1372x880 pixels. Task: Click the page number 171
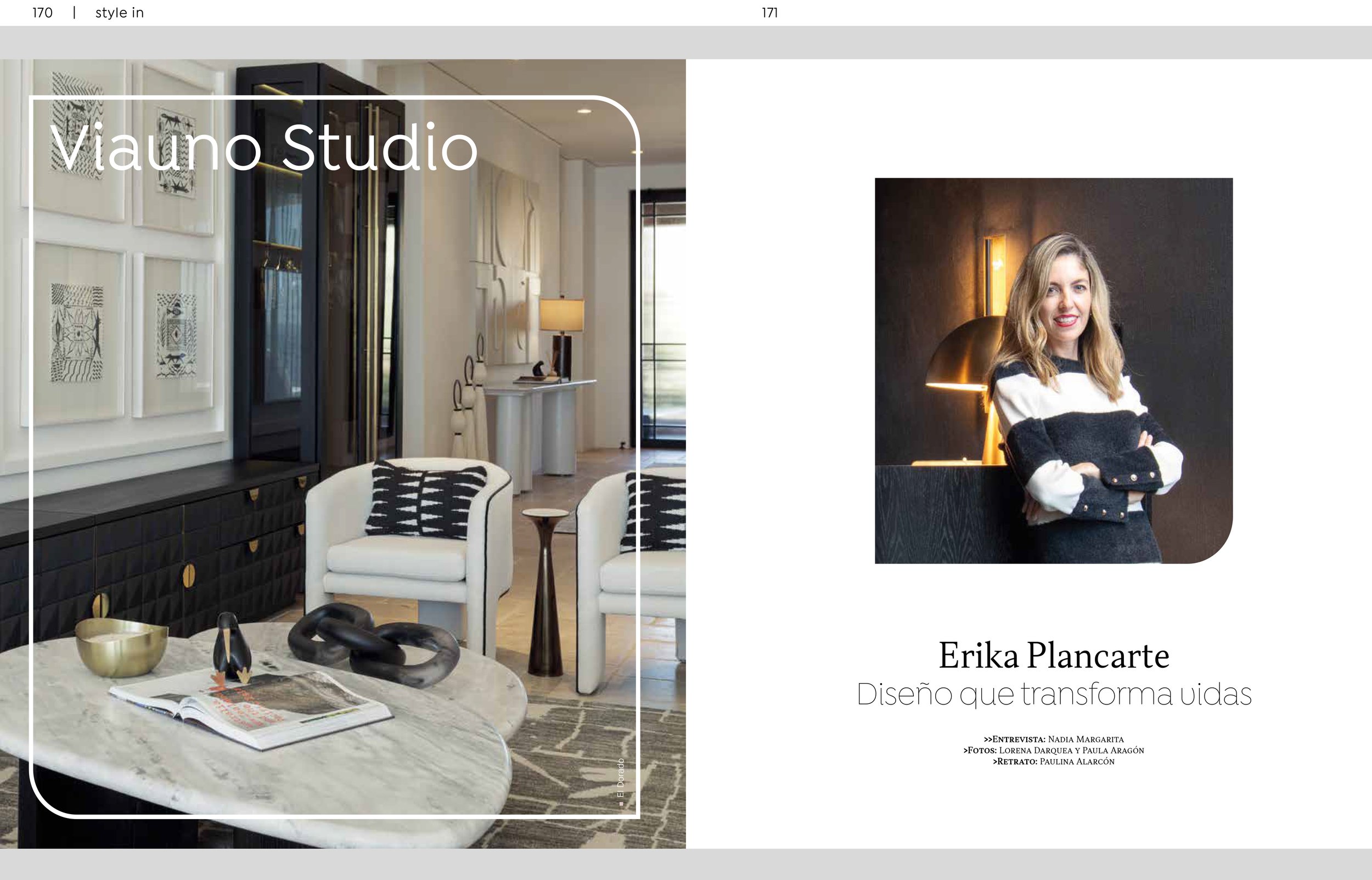770,13
